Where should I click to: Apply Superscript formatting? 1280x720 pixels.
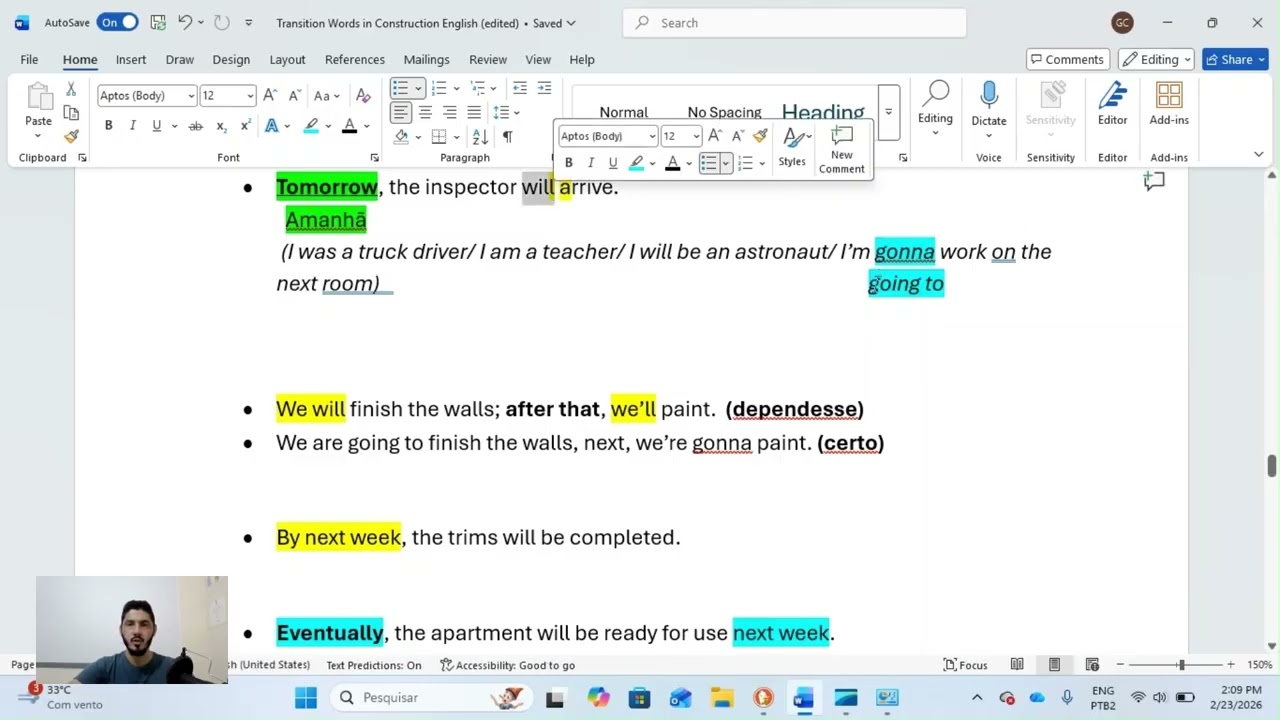[245, 126]
